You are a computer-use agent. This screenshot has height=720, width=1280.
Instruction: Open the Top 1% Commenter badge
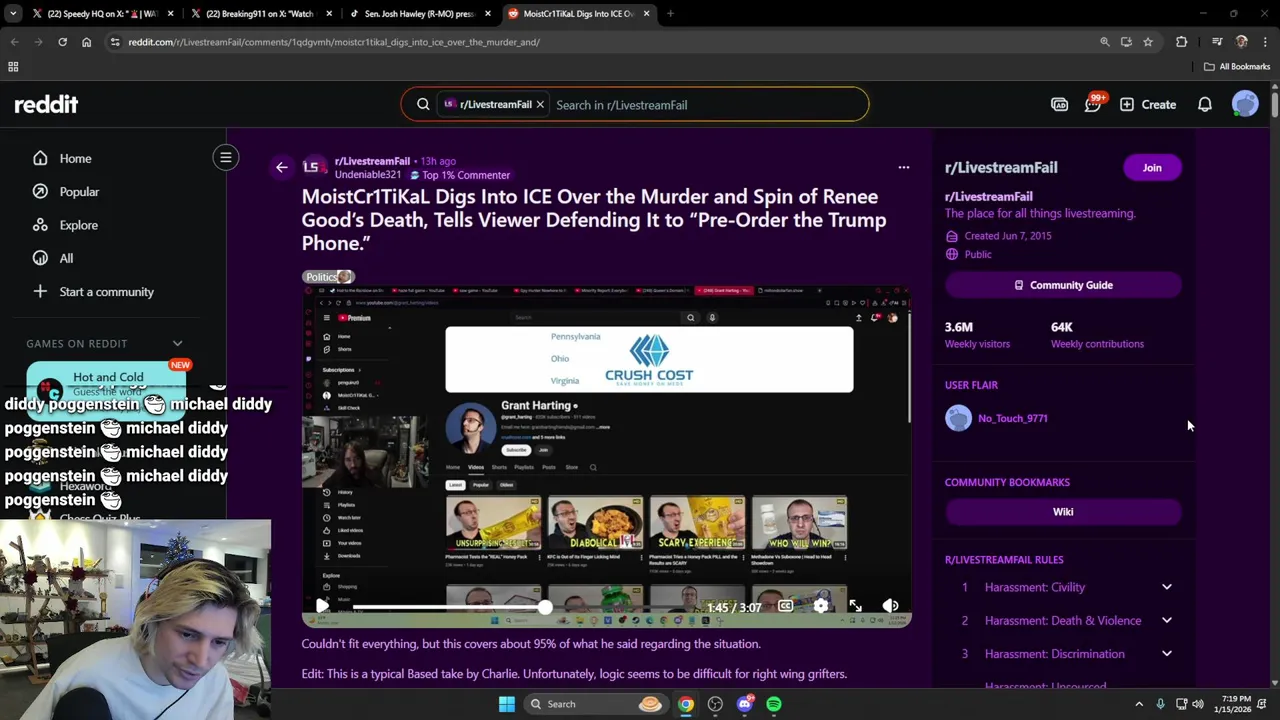(460, 175)
